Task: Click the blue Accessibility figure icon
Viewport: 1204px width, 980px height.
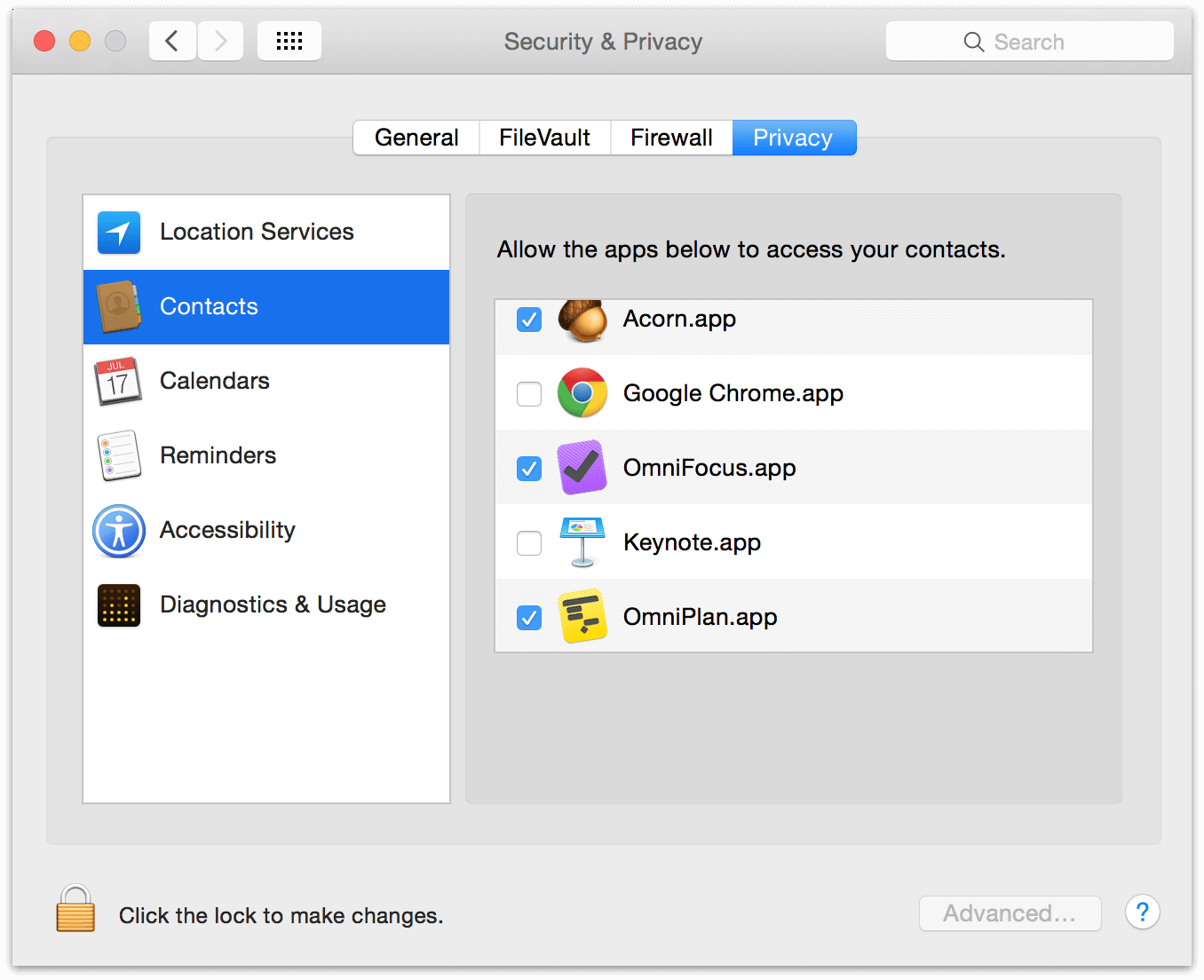Action: (119, 531)
